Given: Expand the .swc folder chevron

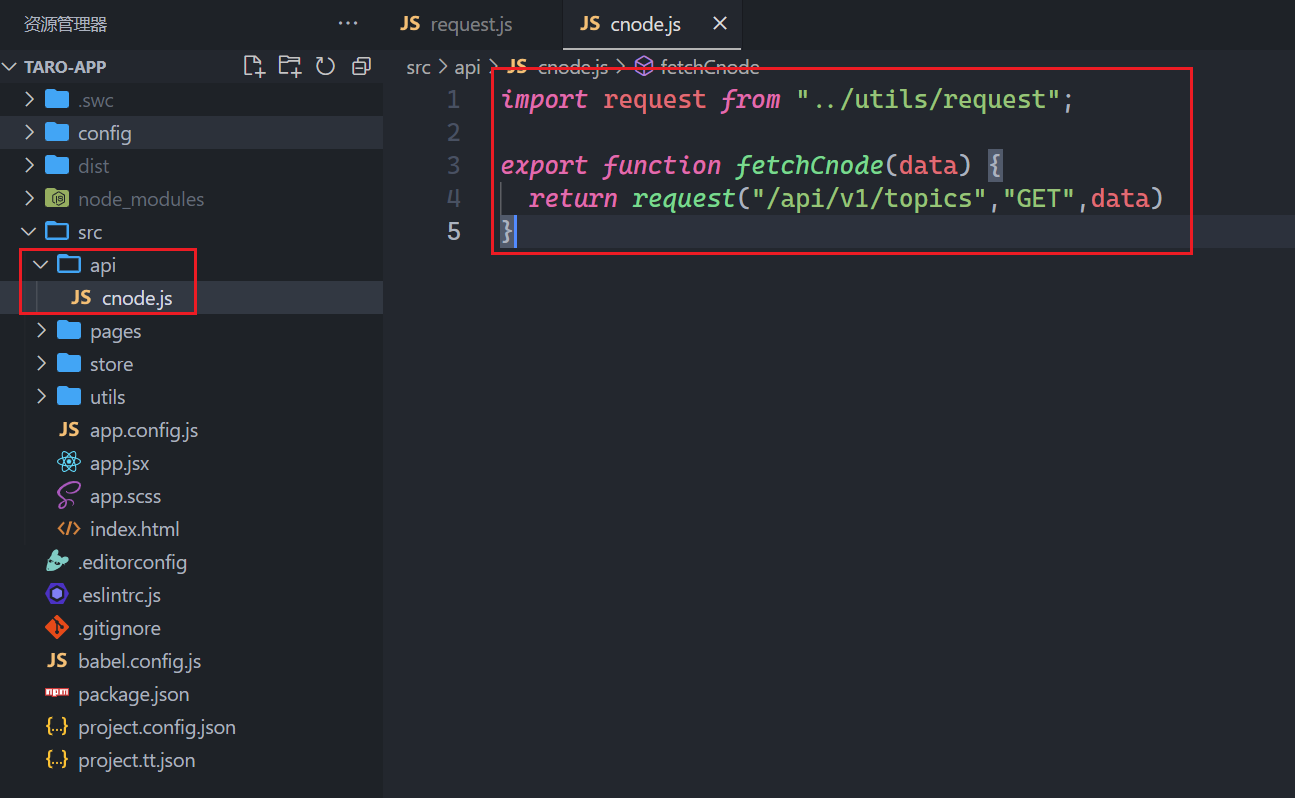Looking at the screenshot, I should (x=29, y=100).
